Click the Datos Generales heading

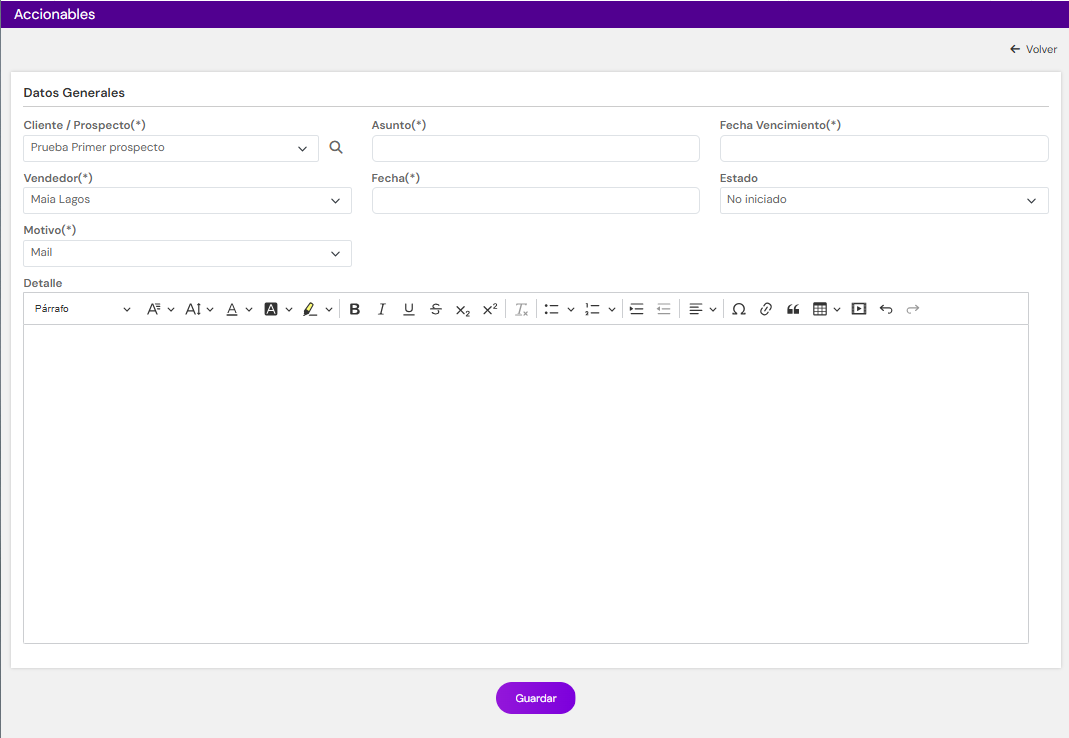click(74, 93)
